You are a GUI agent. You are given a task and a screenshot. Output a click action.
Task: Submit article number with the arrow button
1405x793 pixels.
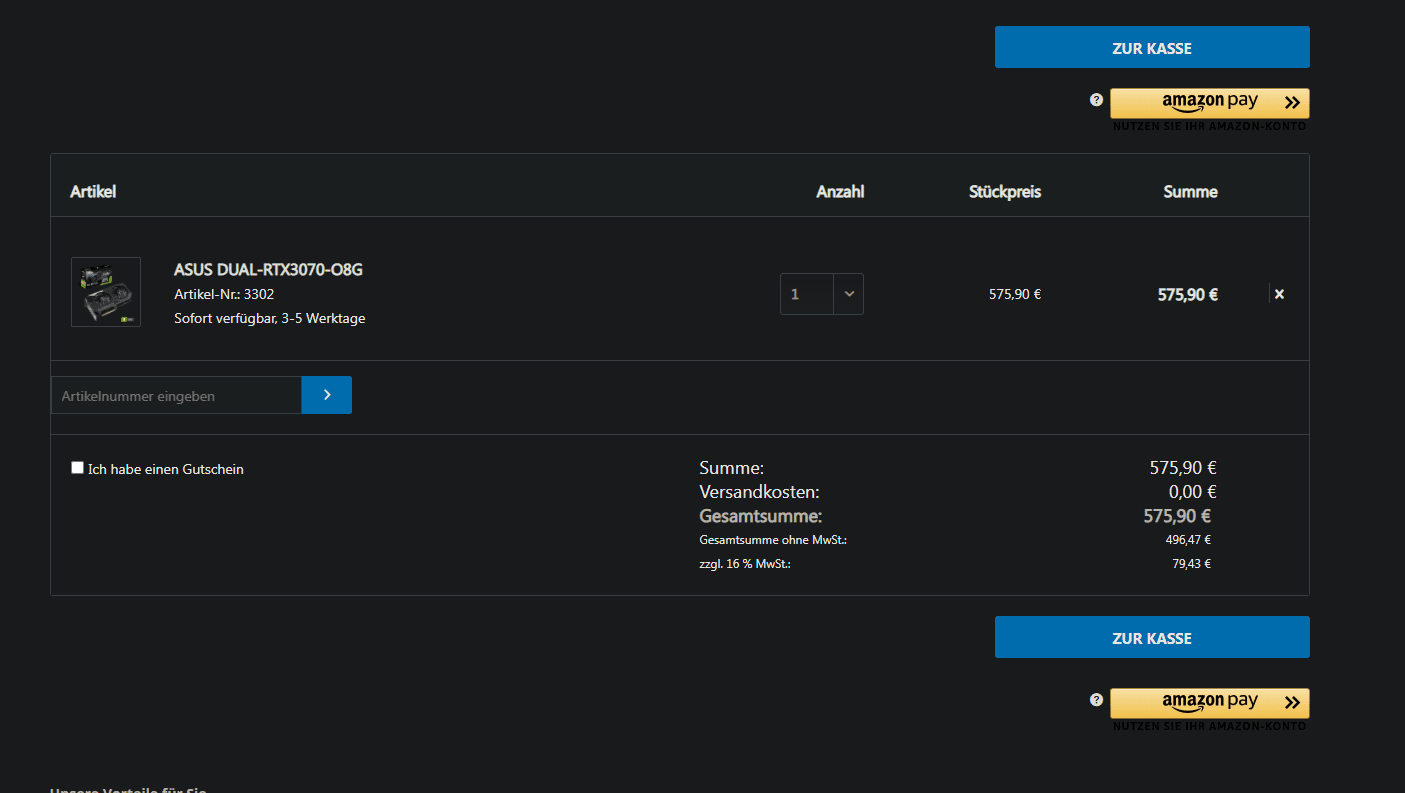pos(327,395)
